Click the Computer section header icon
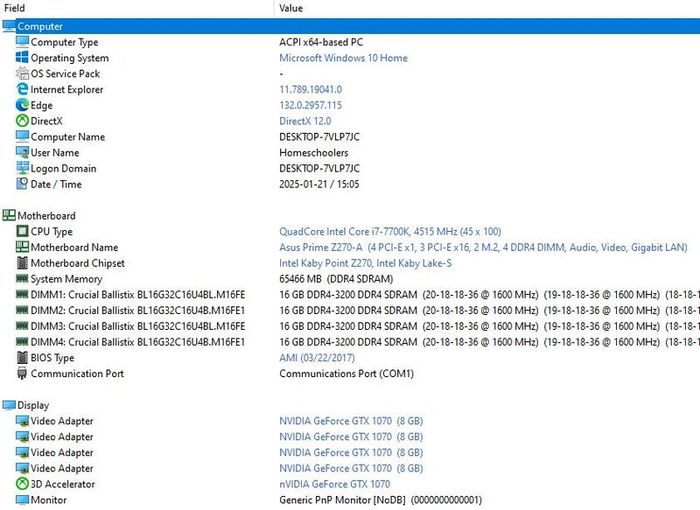The width and height of the screenshot is (700, 510). [9, 26]
